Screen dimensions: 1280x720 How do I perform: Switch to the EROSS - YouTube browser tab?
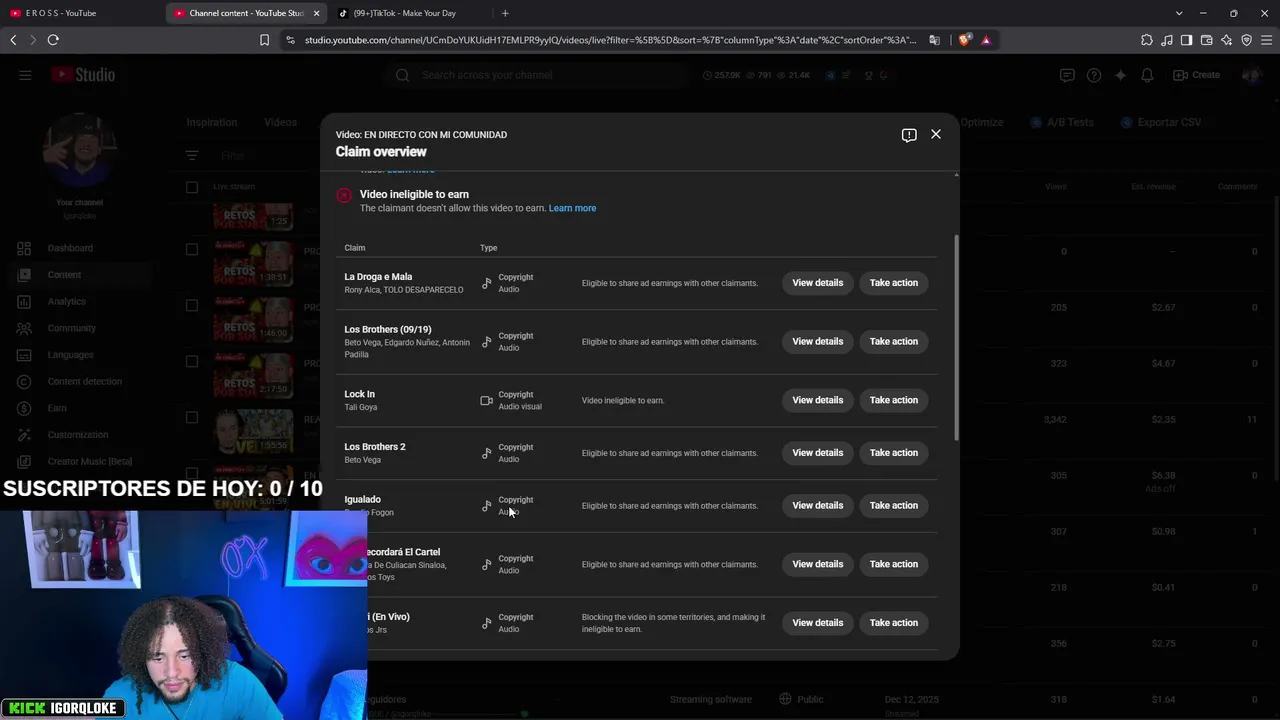pos(80,13)
